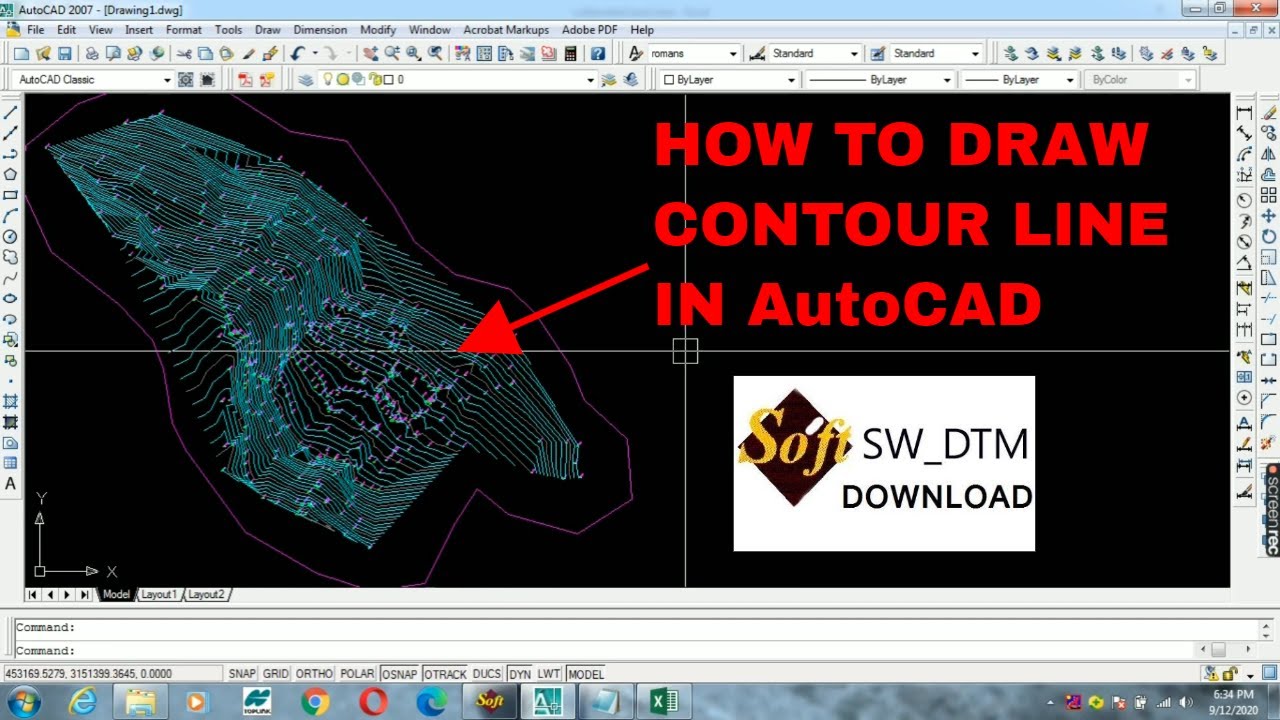Toggle GRID display in status bar
The image size is (1280, 720).
point(275,674)
